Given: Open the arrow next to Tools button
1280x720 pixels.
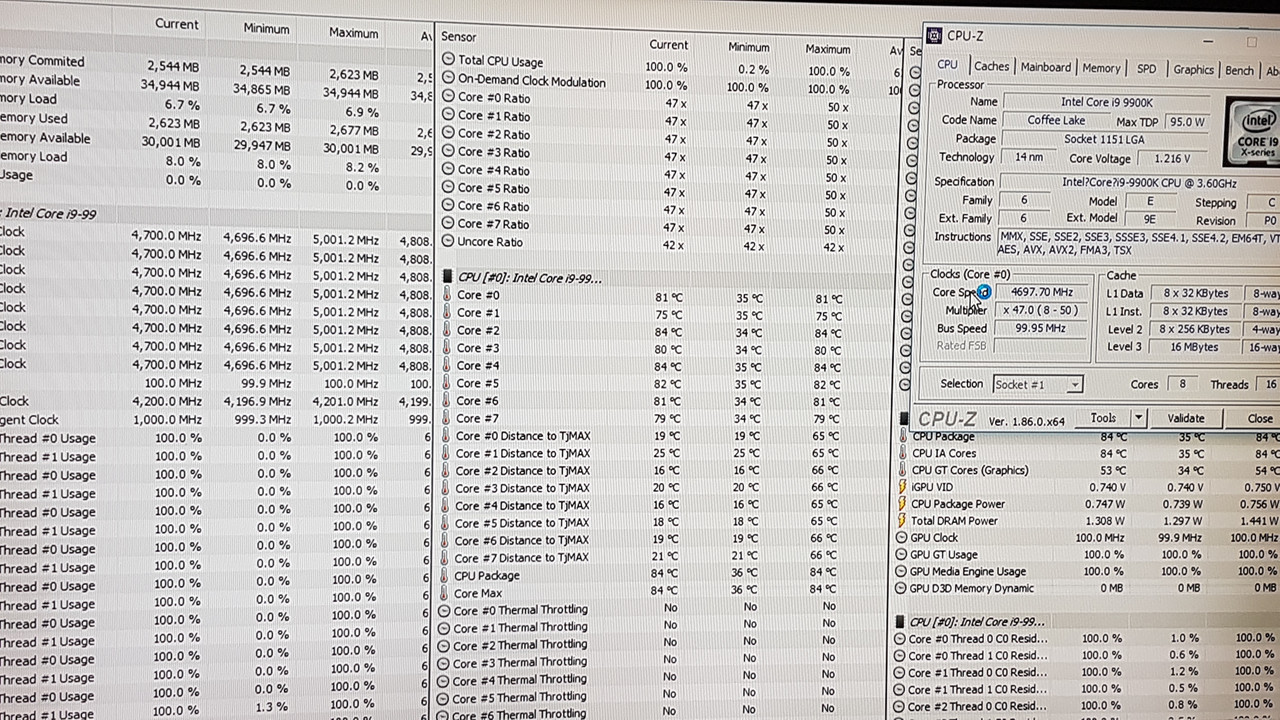Looking at the screenshot, I should point(1138,418).
